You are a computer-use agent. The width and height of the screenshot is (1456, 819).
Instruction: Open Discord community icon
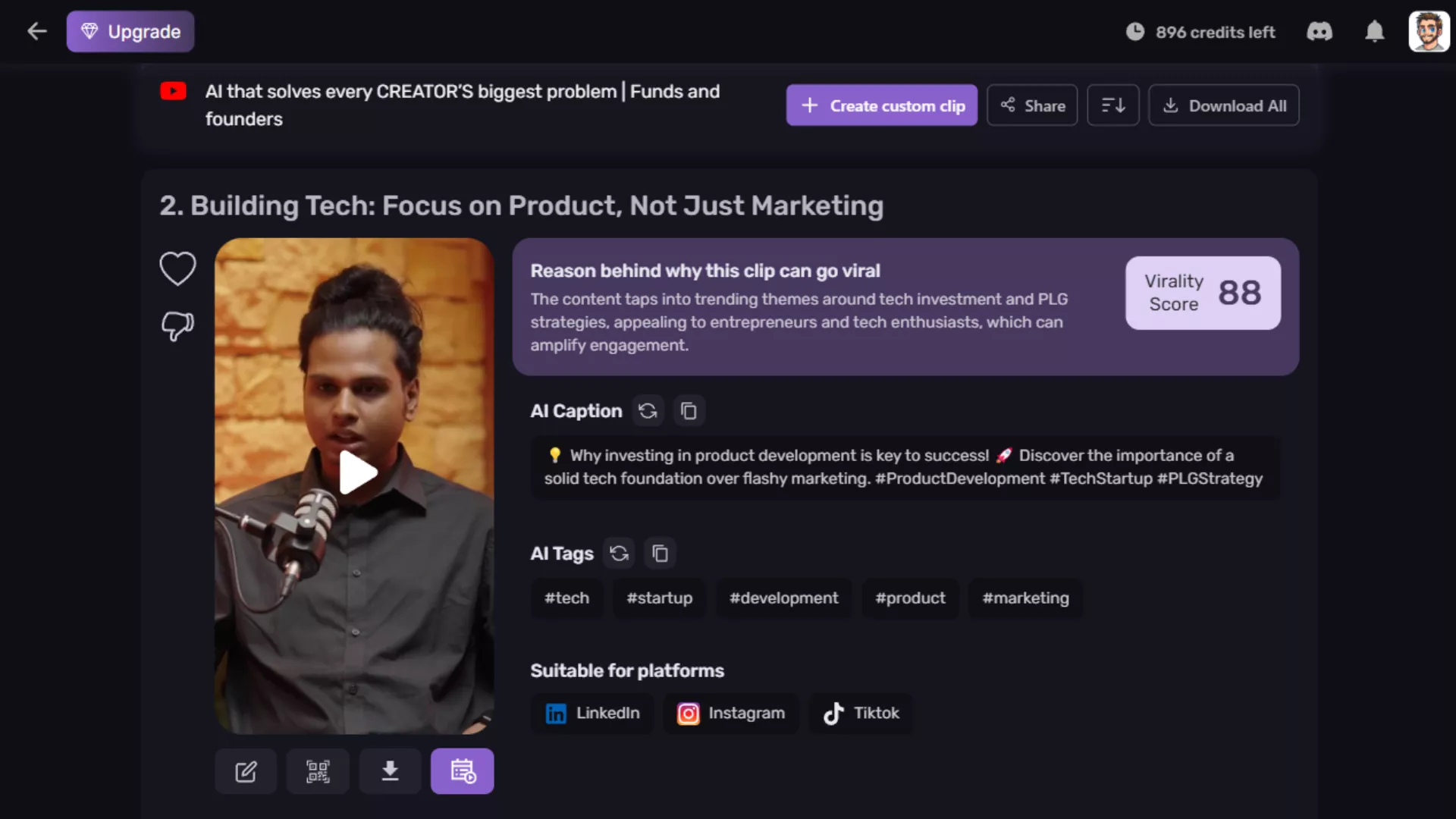1319,31
